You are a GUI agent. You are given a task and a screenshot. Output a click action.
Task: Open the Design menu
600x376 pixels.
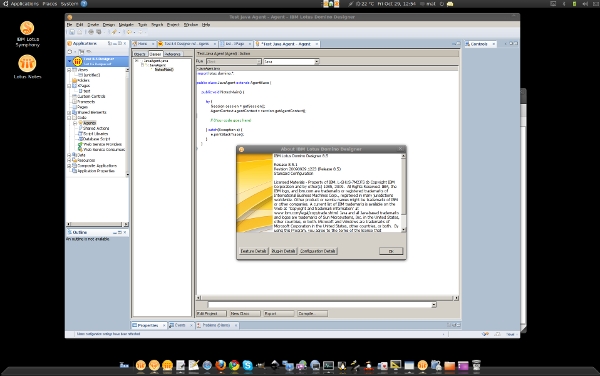(x=109, y=24)
